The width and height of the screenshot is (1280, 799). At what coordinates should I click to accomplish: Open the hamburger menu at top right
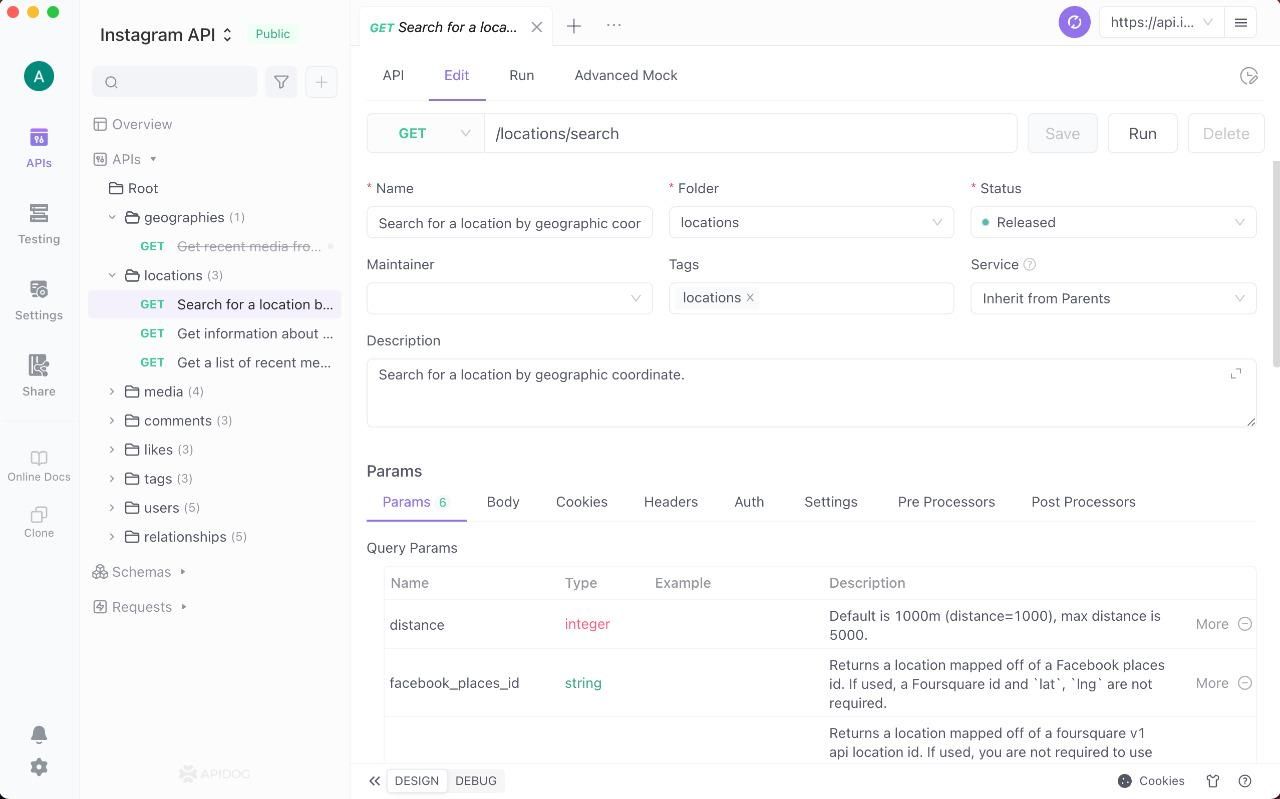click(x=1241, y=22)
